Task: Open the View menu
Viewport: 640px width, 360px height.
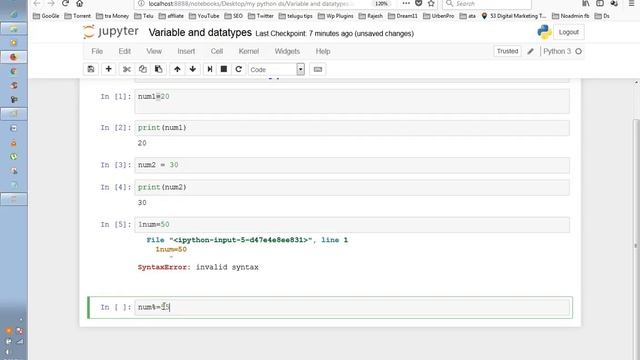Action: pos(154,51)
